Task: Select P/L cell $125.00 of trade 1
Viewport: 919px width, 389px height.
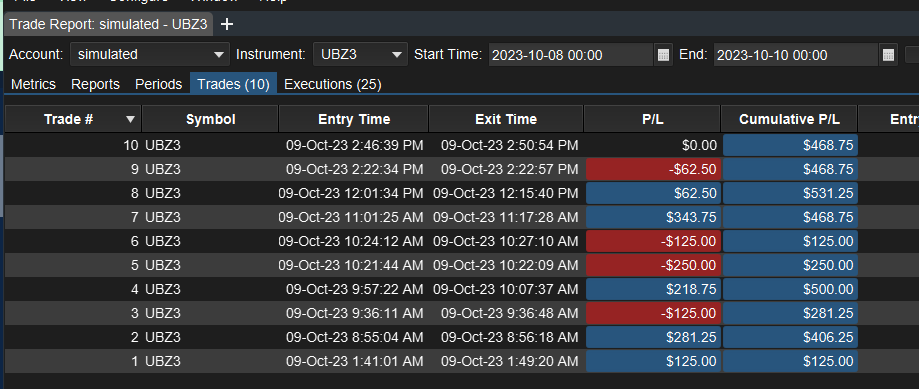Action: click(x=653, y=361)
